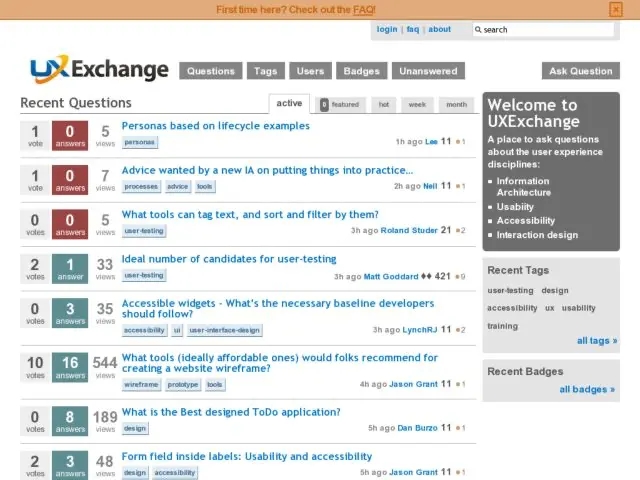
Task: Click the 10 votes count
Action: click(x=35, y=367)
